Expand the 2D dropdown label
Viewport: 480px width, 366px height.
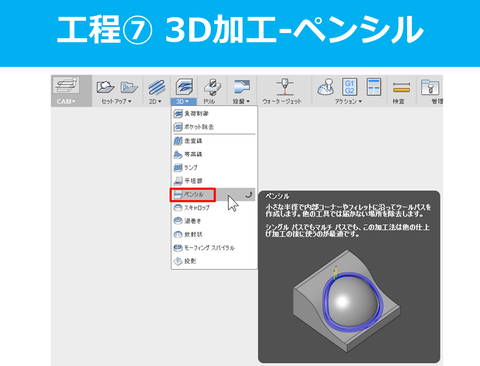point(155,101)
